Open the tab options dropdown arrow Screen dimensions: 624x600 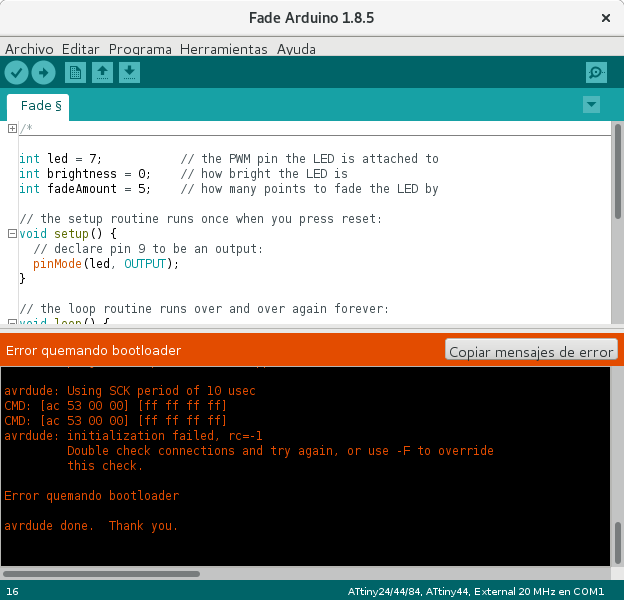coord(591,105)
